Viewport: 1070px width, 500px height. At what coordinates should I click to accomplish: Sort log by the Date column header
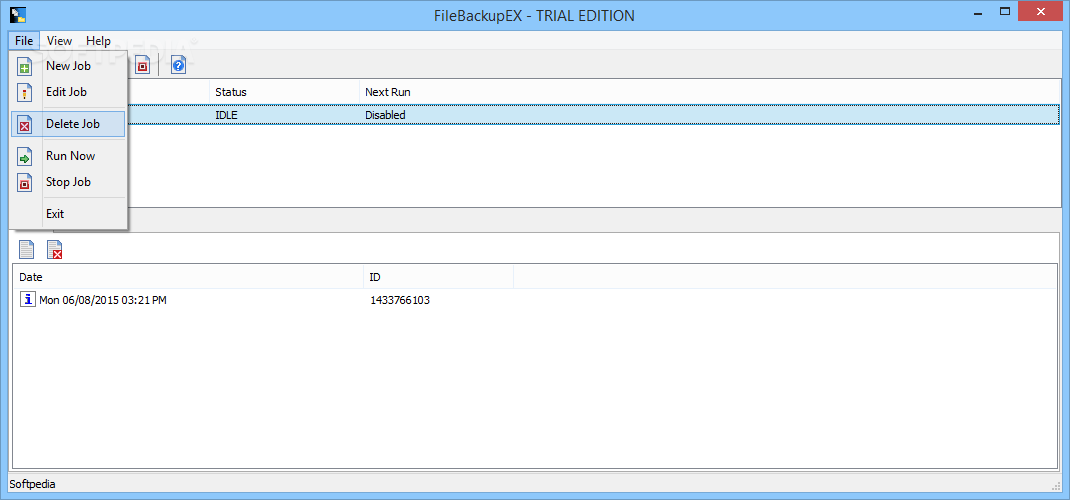click(188, 277)
